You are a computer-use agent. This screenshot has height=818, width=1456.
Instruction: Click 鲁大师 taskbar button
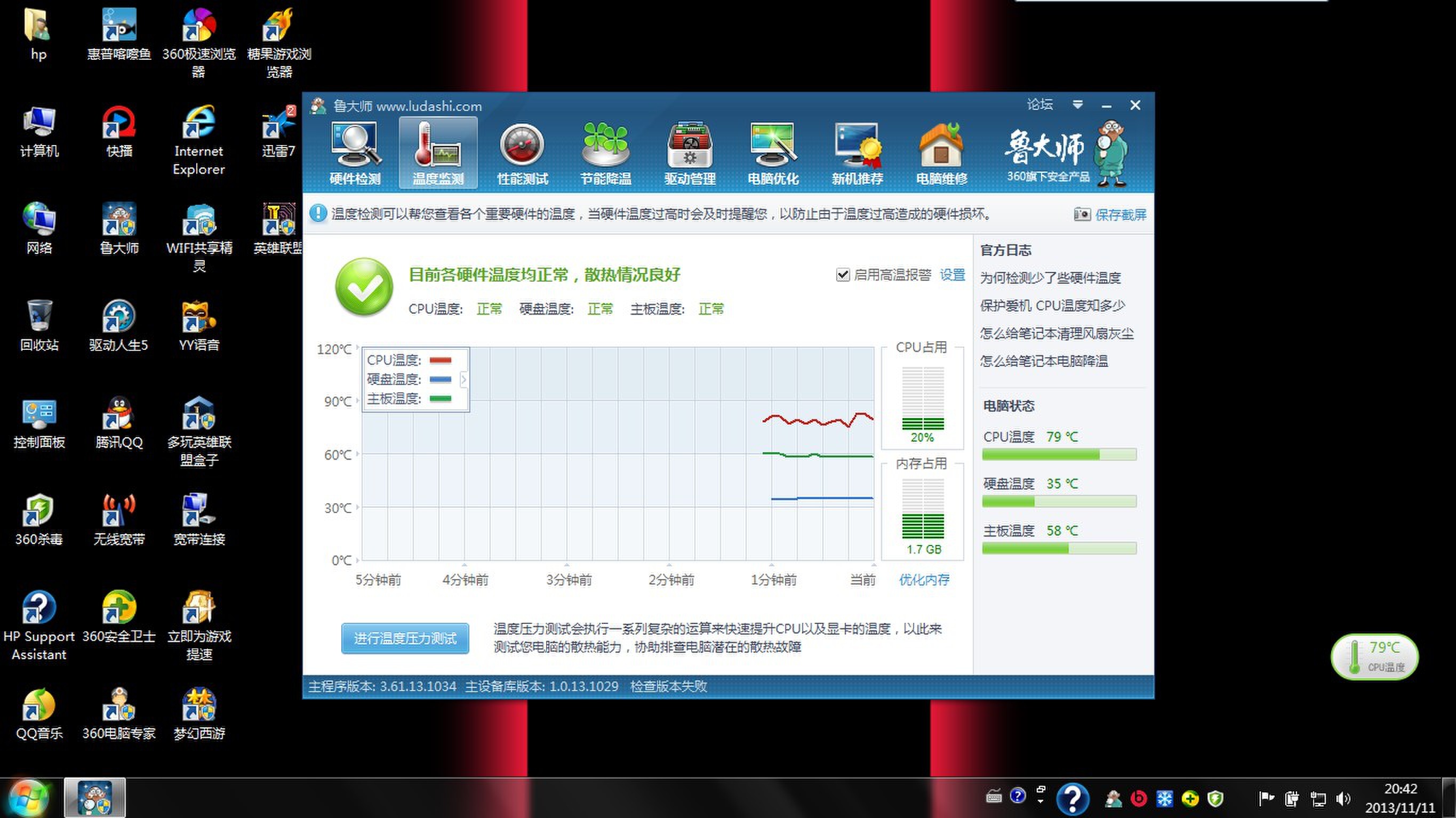94,798
